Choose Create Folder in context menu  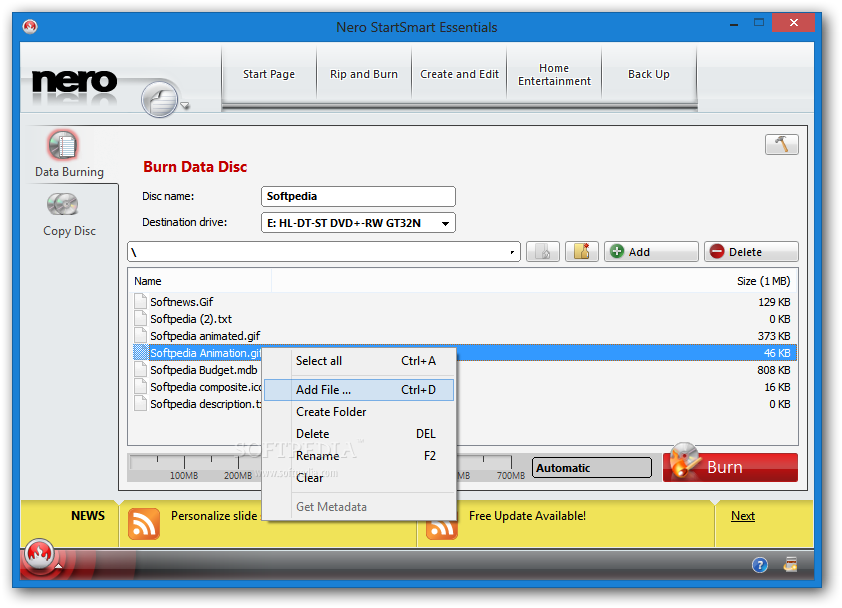point(359,412)
